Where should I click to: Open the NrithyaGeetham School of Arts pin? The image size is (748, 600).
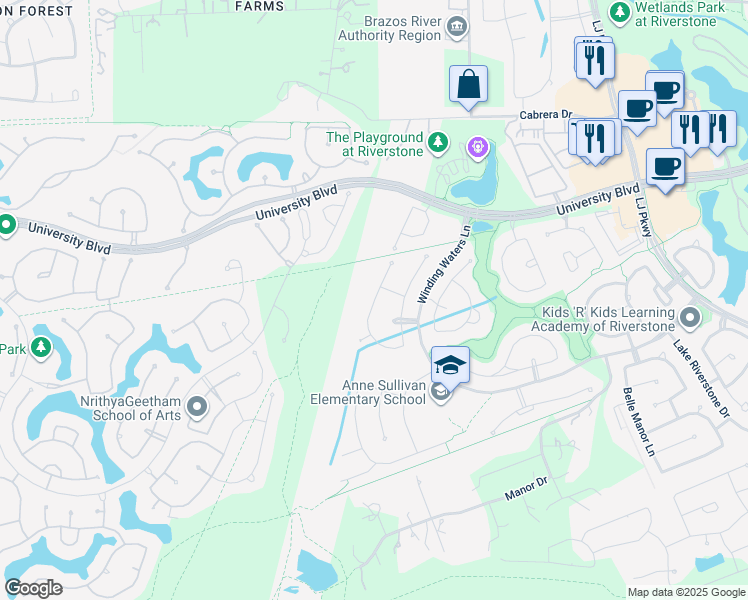click(197, 407)
